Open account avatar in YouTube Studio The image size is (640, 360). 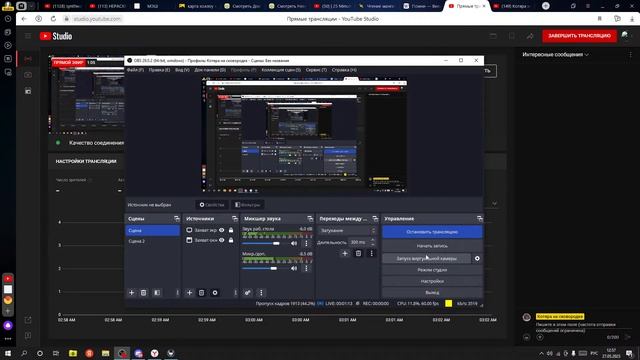pos(625,36)
